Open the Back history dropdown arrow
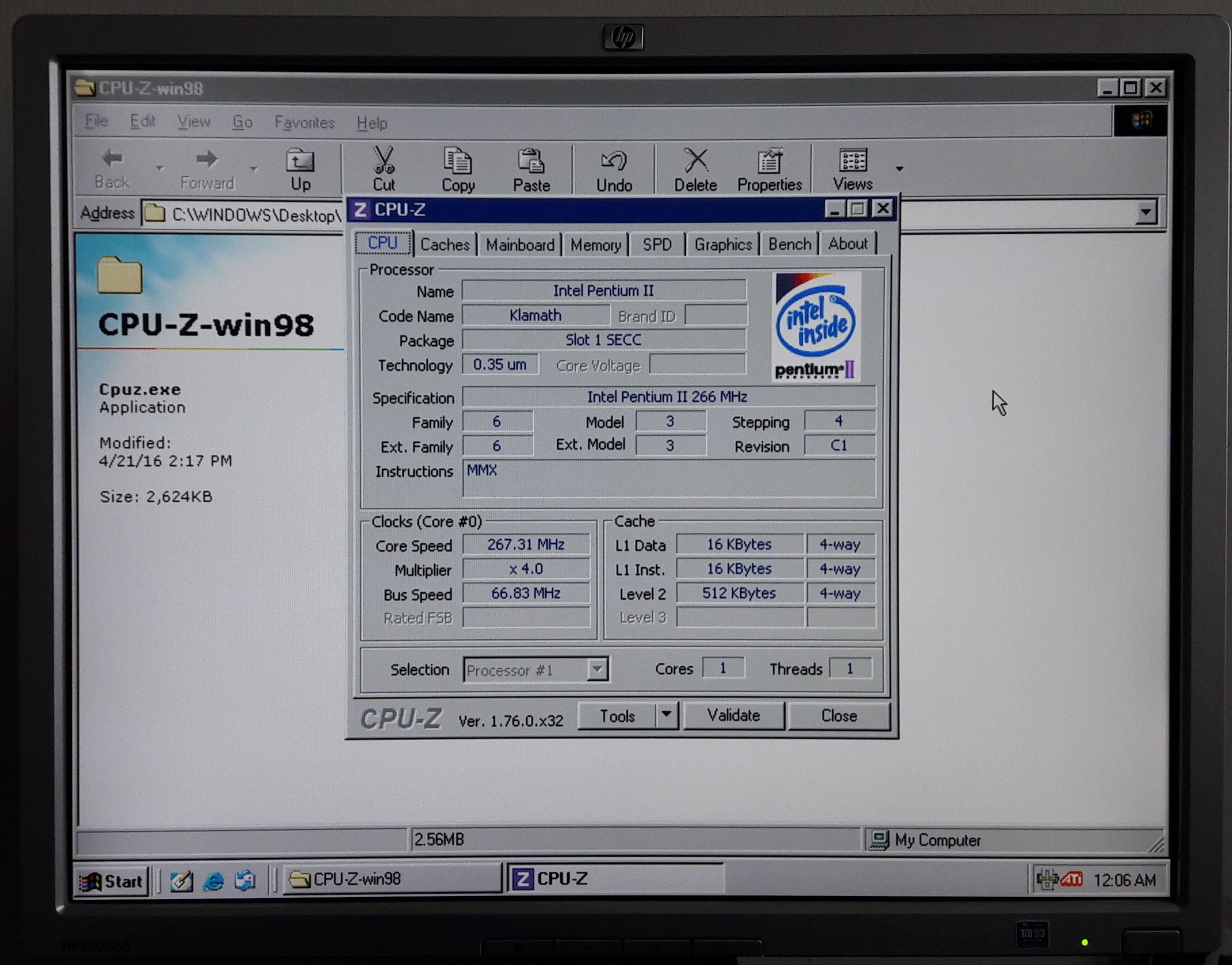Viewport: 1232px width, 965px height. [160, 168]
